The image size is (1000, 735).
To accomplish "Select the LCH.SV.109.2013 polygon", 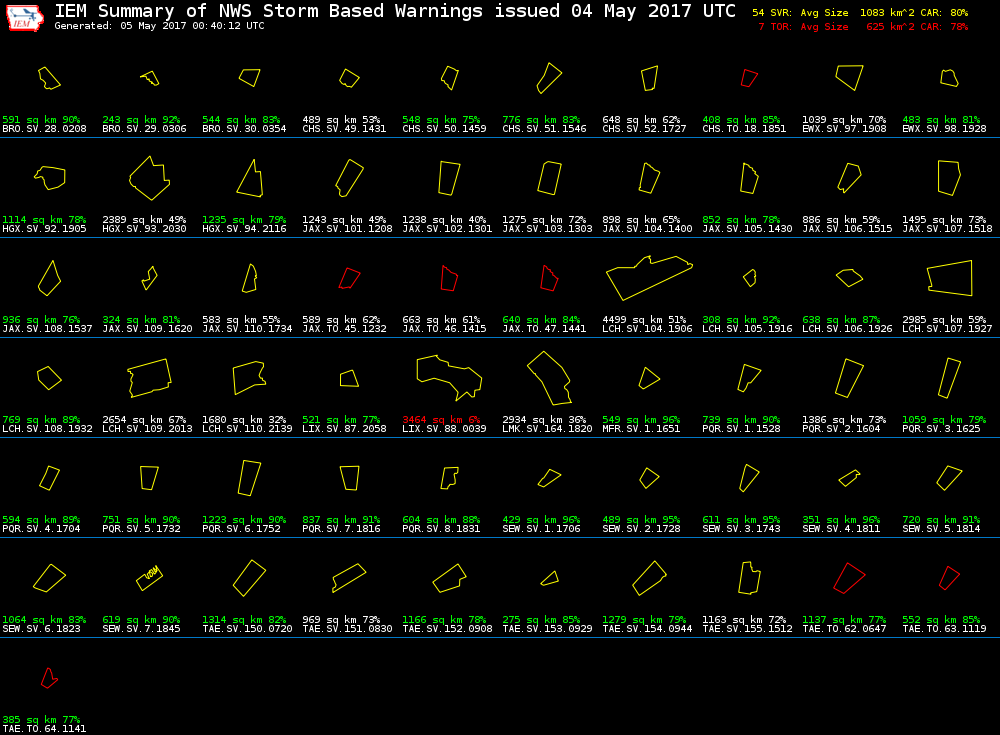I will coord(150,378).
